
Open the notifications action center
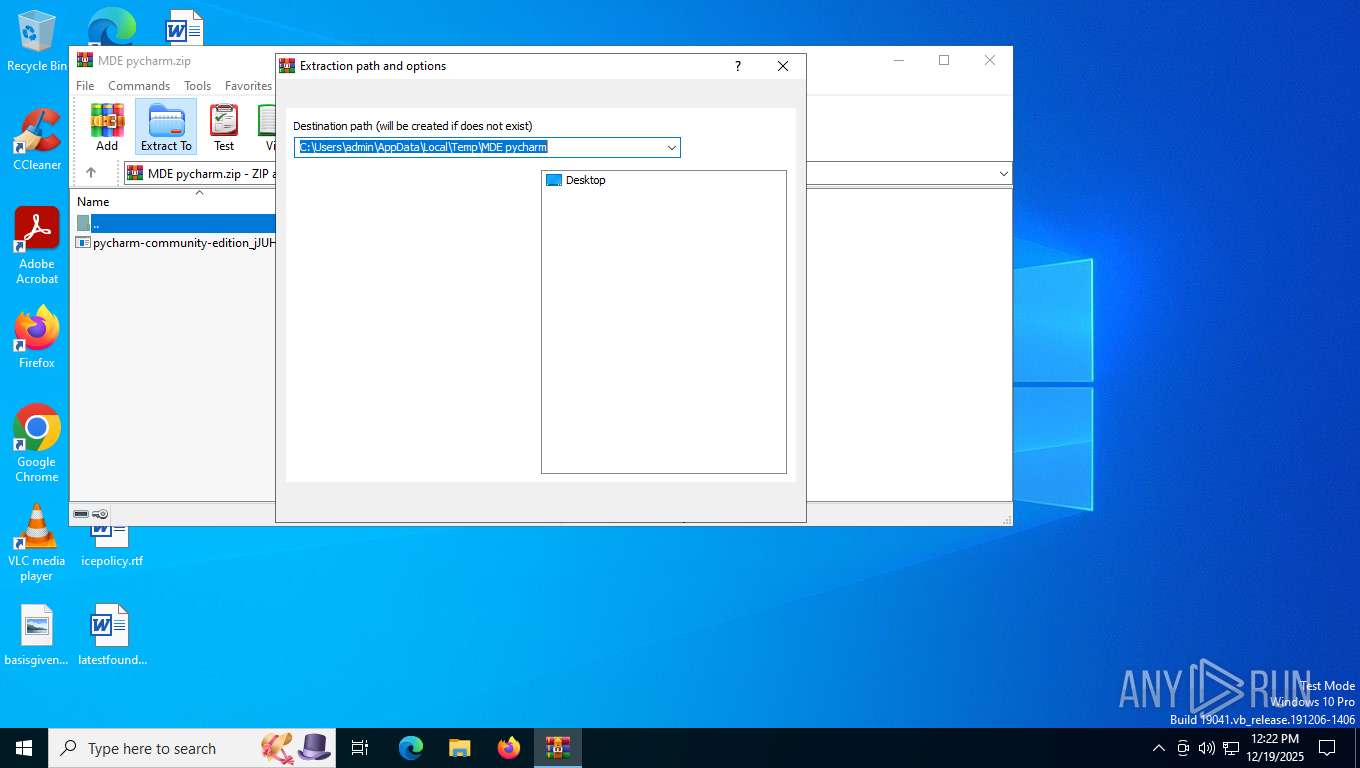click(x=1327, y=748)
